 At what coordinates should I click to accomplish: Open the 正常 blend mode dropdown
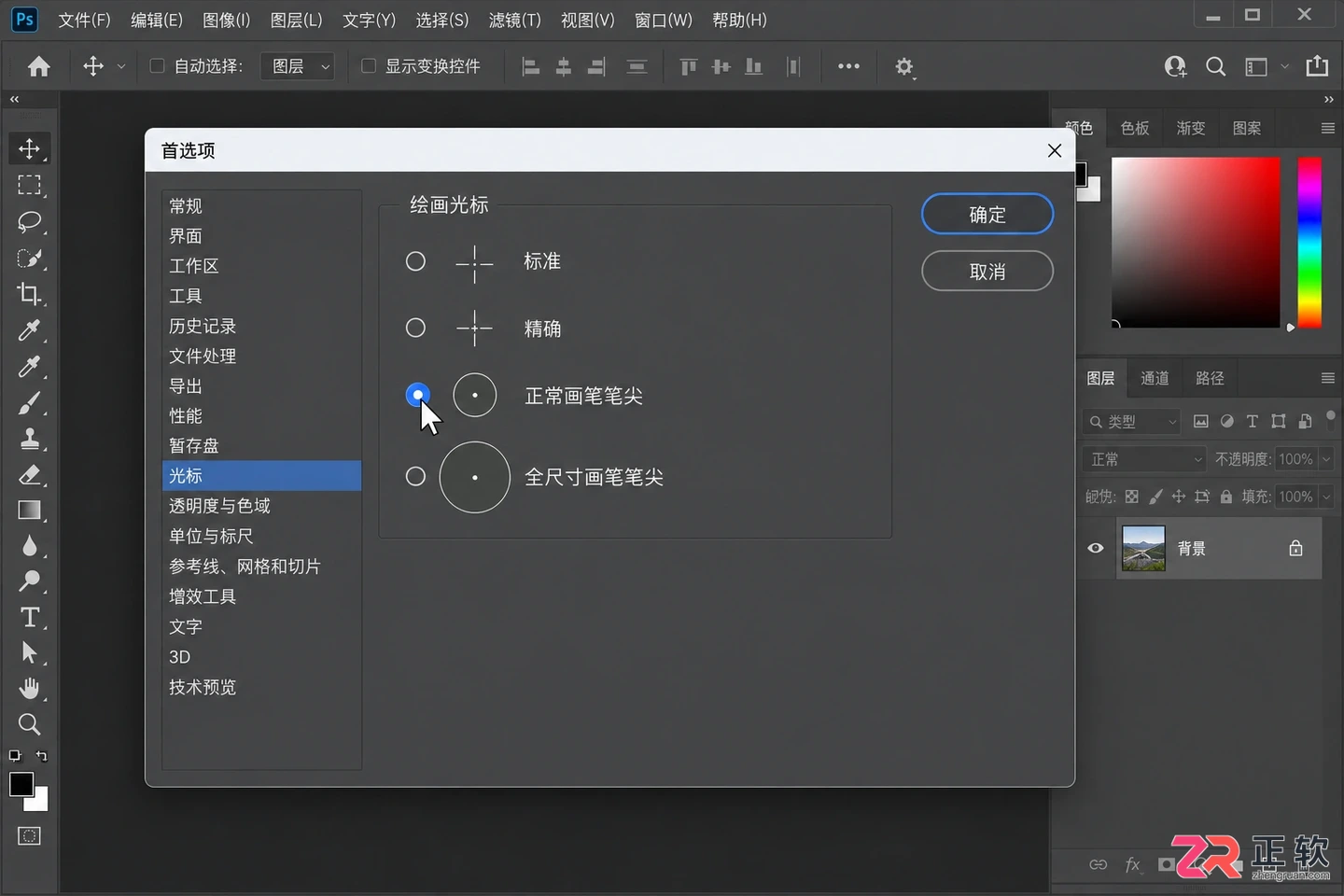tap(1145, 459)
